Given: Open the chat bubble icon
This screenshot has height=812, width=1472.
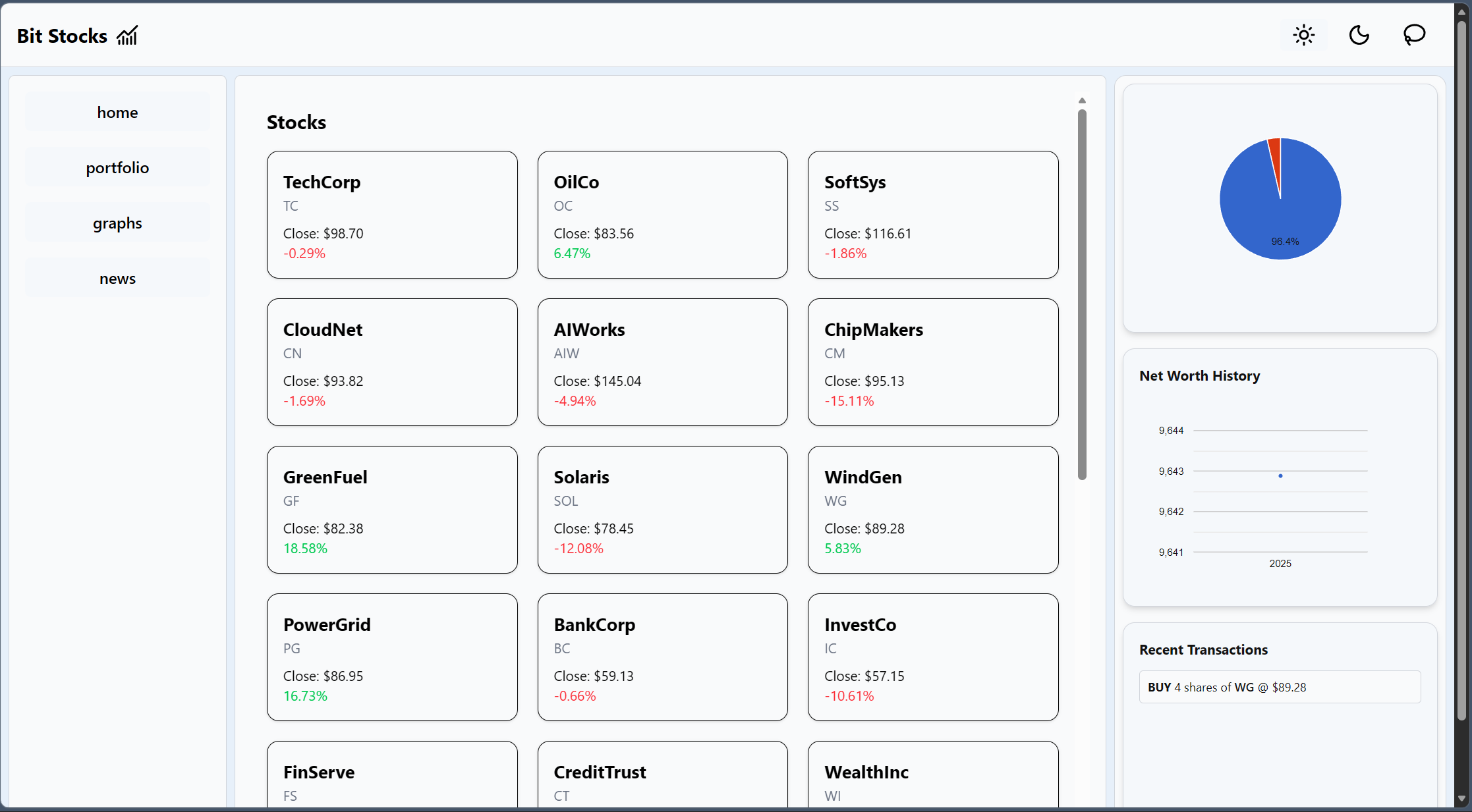Looking at the screenshot, I should click(x=1414, y=35).
